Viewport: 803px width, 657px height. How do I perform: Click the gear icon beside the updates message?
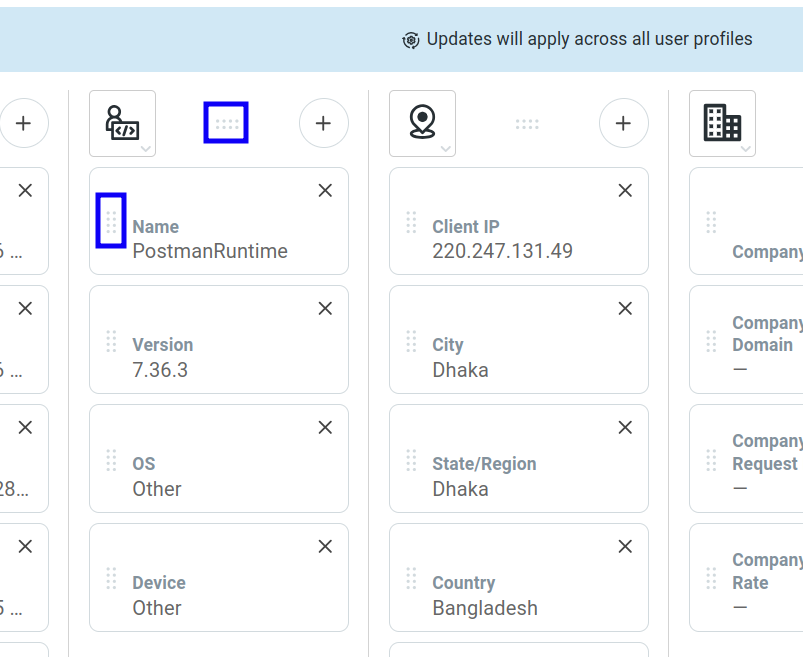point(410,39)
